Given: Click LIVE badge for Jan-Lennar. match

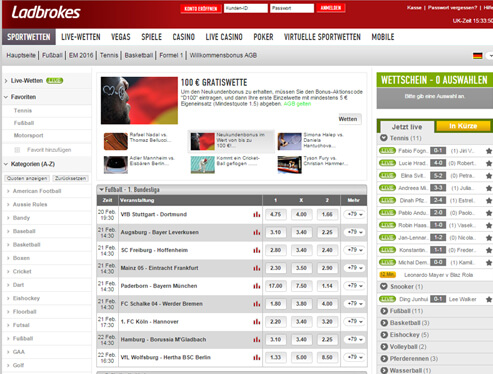Looking at the screenshot, I should pos(387,238).
